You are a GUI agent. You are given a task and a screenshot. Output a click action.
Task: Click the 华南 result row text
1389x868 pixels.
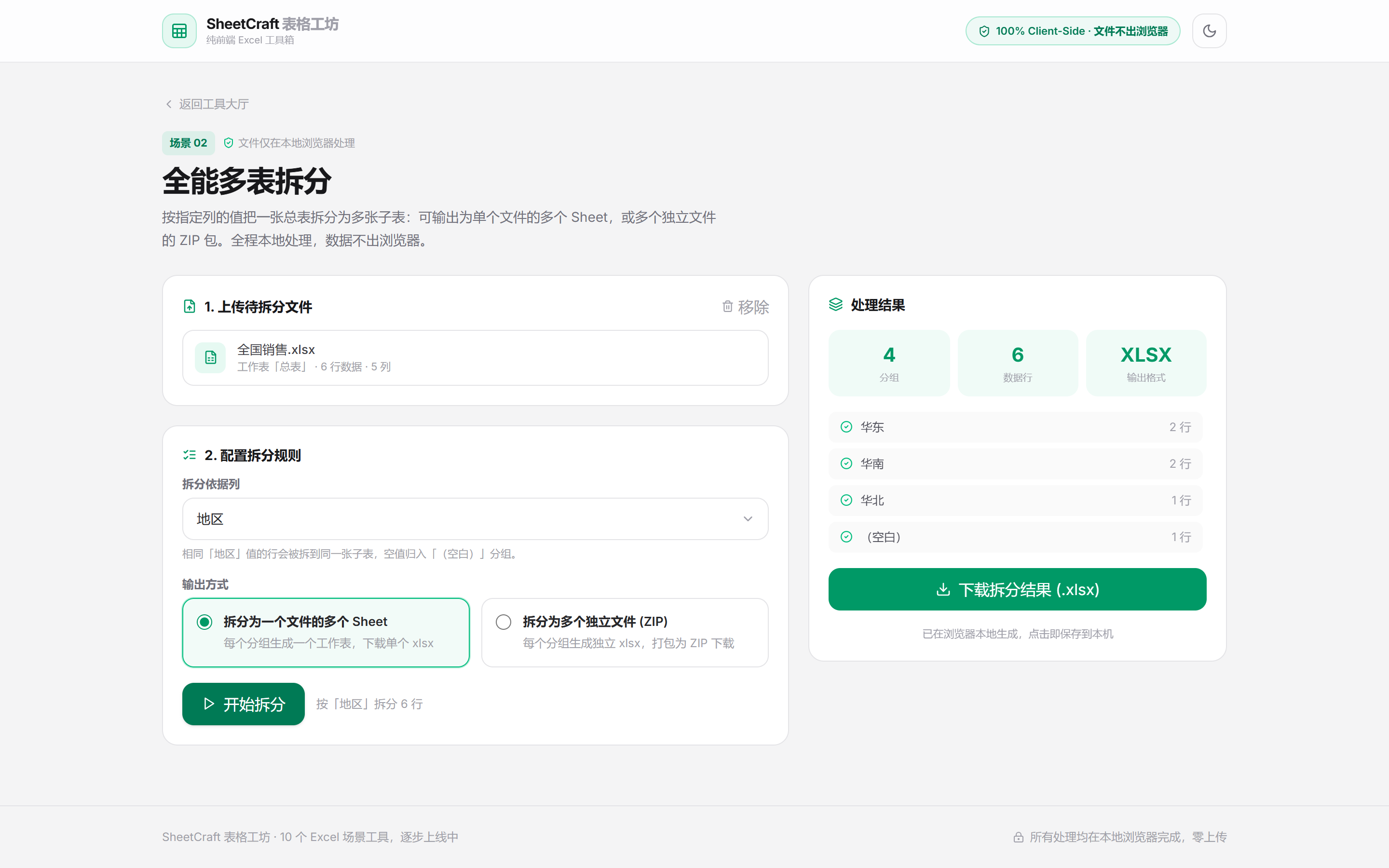(872, 463)
